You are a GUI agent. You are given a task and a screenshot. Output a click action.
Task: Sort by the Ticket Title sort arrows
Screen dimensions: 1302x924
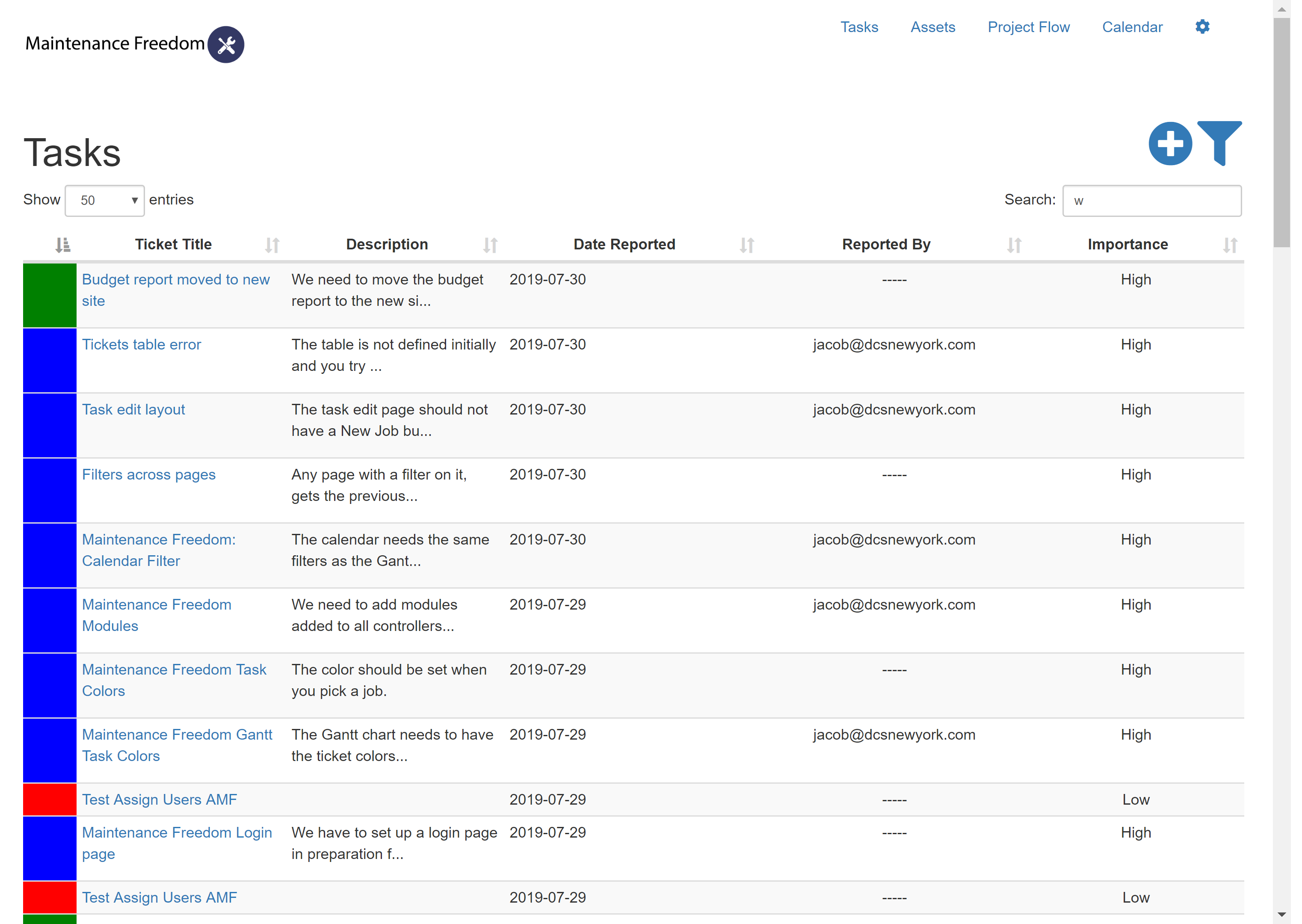click(x=272, y=245)
